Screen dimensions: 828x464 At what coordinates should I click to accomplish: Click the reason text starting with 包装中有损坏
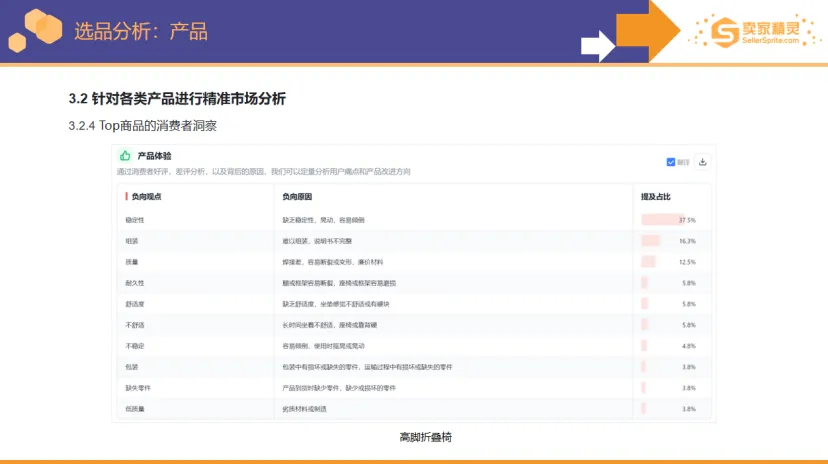pyautogui.click(x=367, y=367)
